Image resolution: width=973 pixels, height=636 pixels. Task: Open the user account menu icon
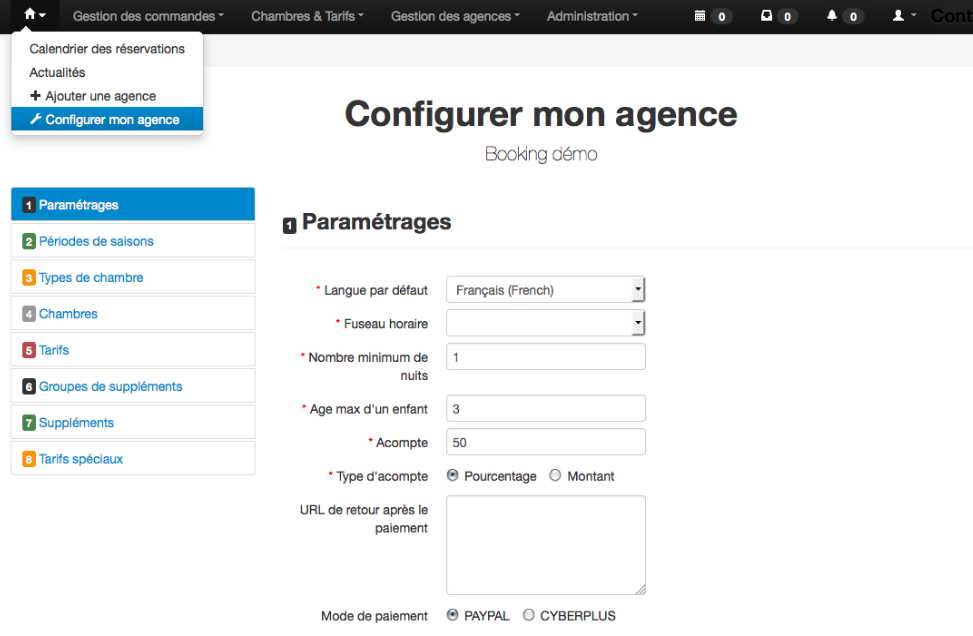click(897, 16)
